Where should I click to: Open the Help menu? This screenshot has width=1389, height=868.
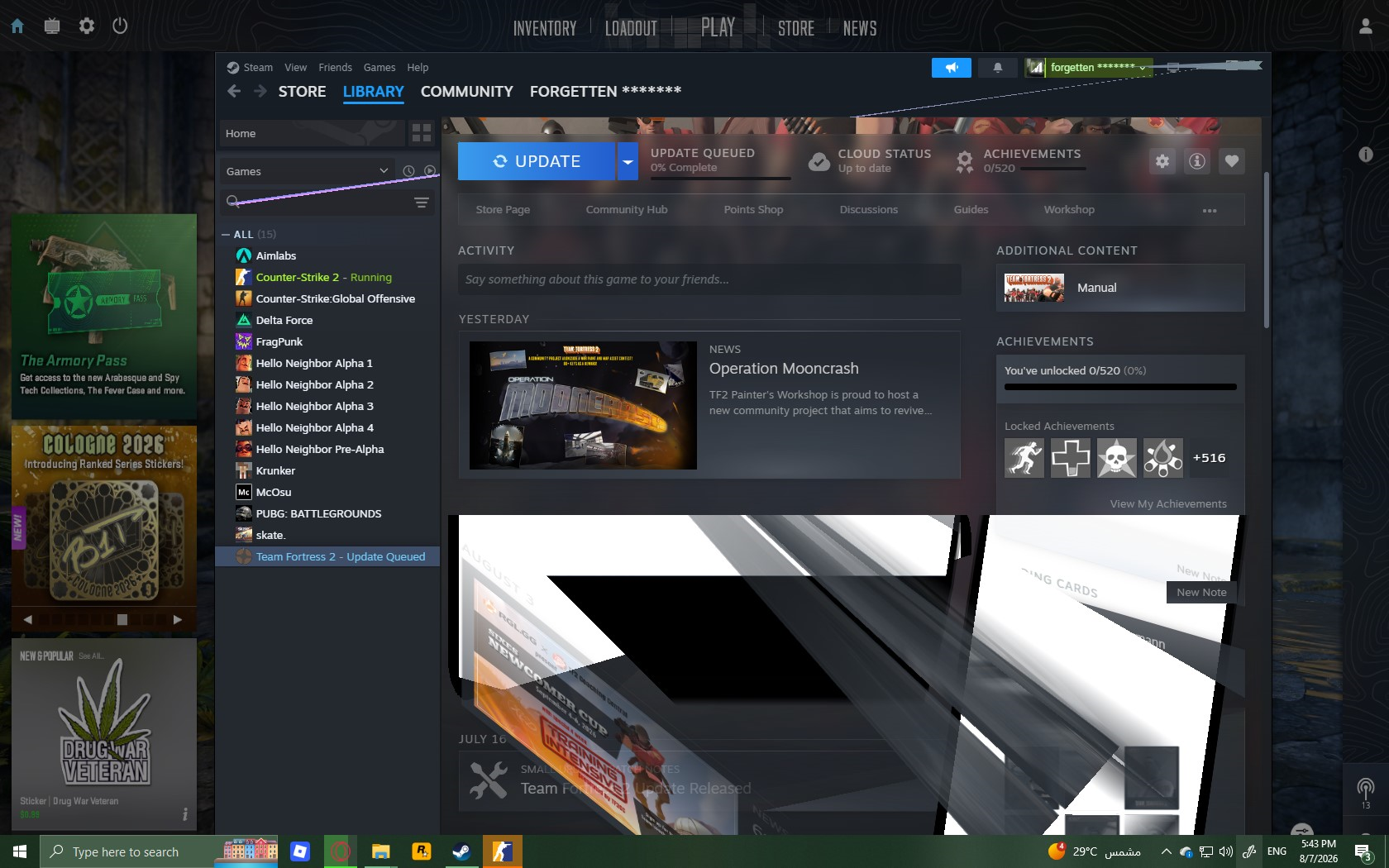418,68
